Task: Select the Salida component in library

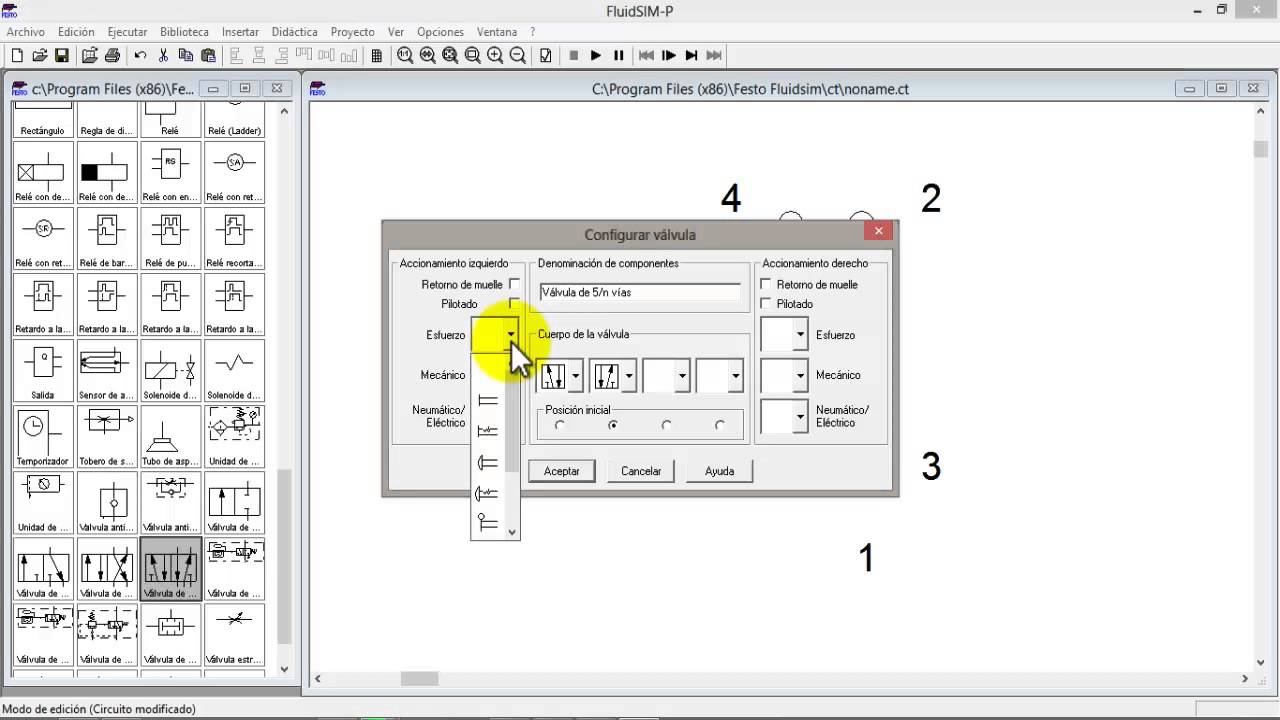Action: [43, 371]
